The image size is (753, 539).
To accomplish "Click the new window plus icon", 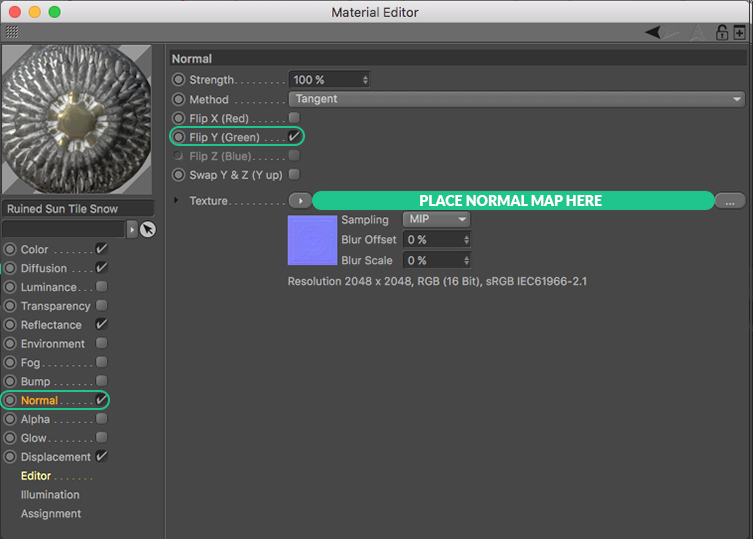I will [739, 32].
